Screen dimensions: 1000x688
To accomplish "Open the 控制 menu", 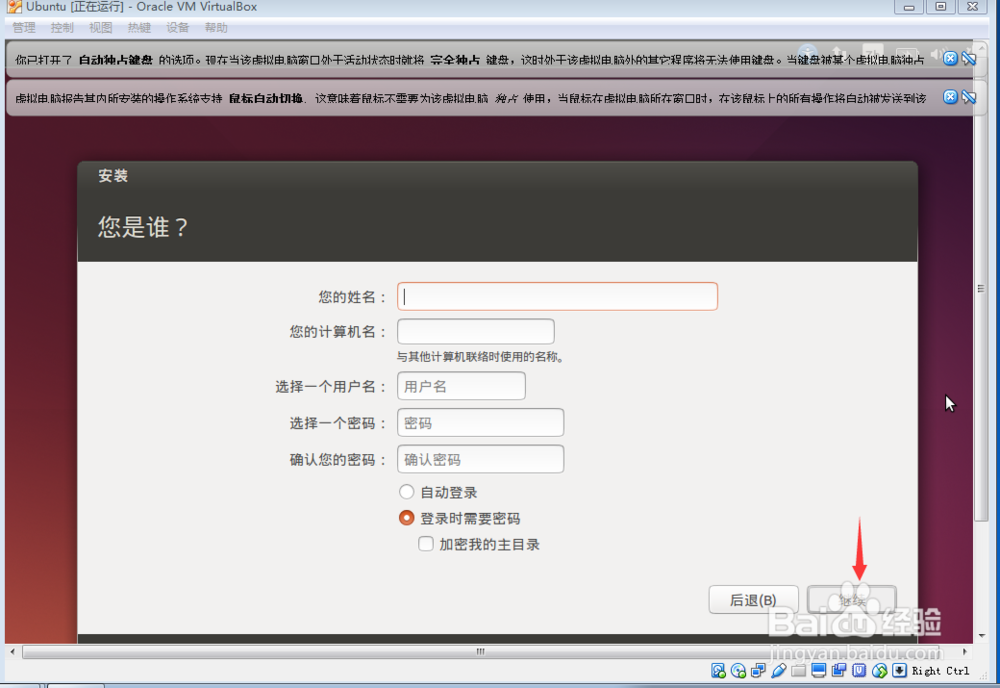I will tap(61, 27).
